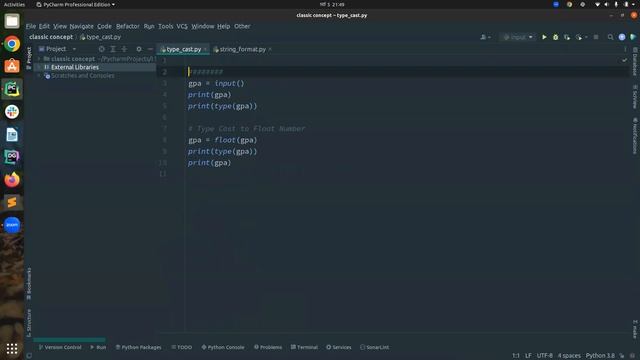Open Version Control tool window
Screen dimensions: 640x360
[60, 347]
